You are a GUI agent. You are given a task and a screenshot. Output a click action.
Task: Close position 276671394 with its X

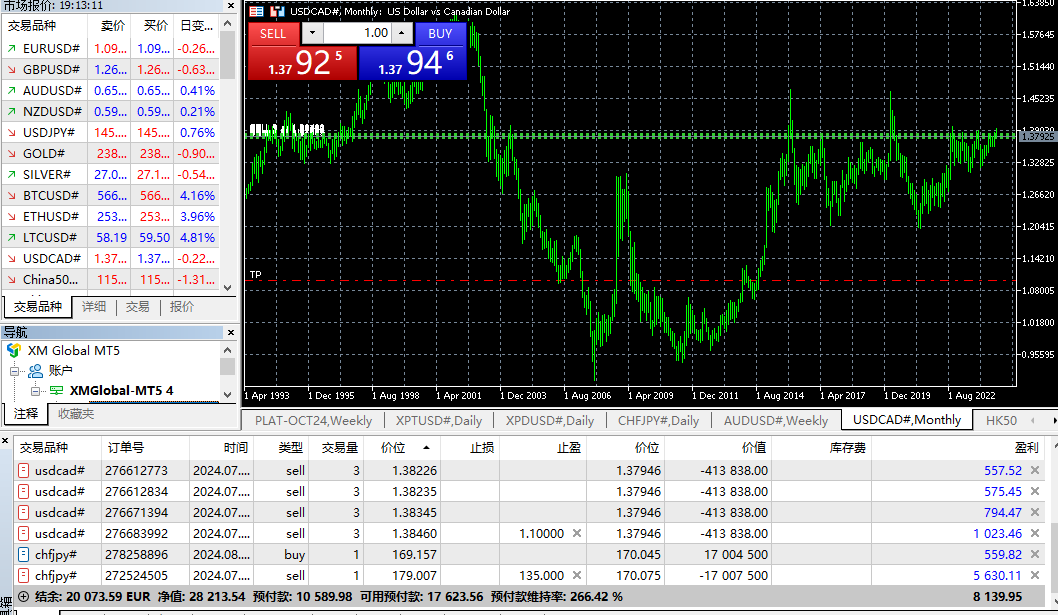coord(1035,512)
